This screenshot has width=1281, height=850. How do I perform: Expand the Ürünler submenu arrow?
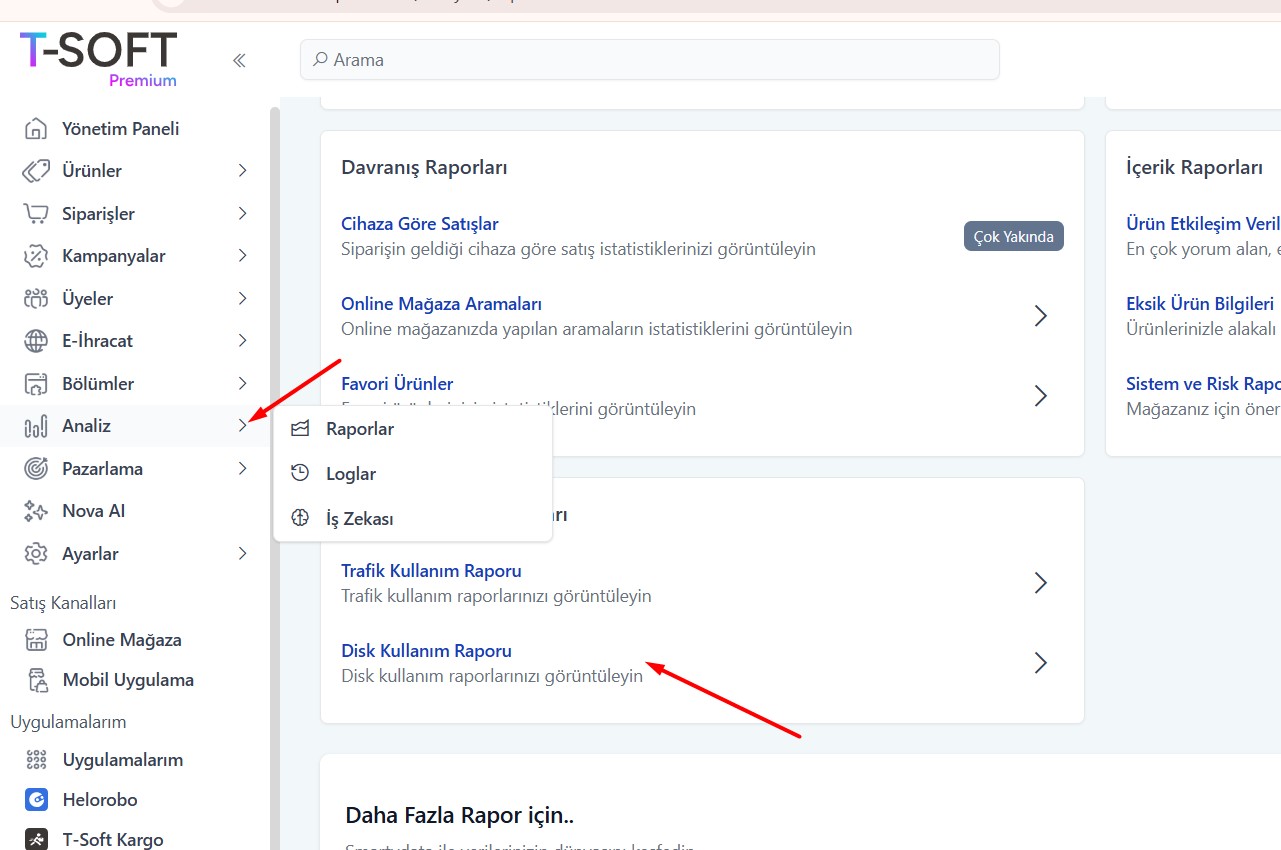click(x=242, y=171)
